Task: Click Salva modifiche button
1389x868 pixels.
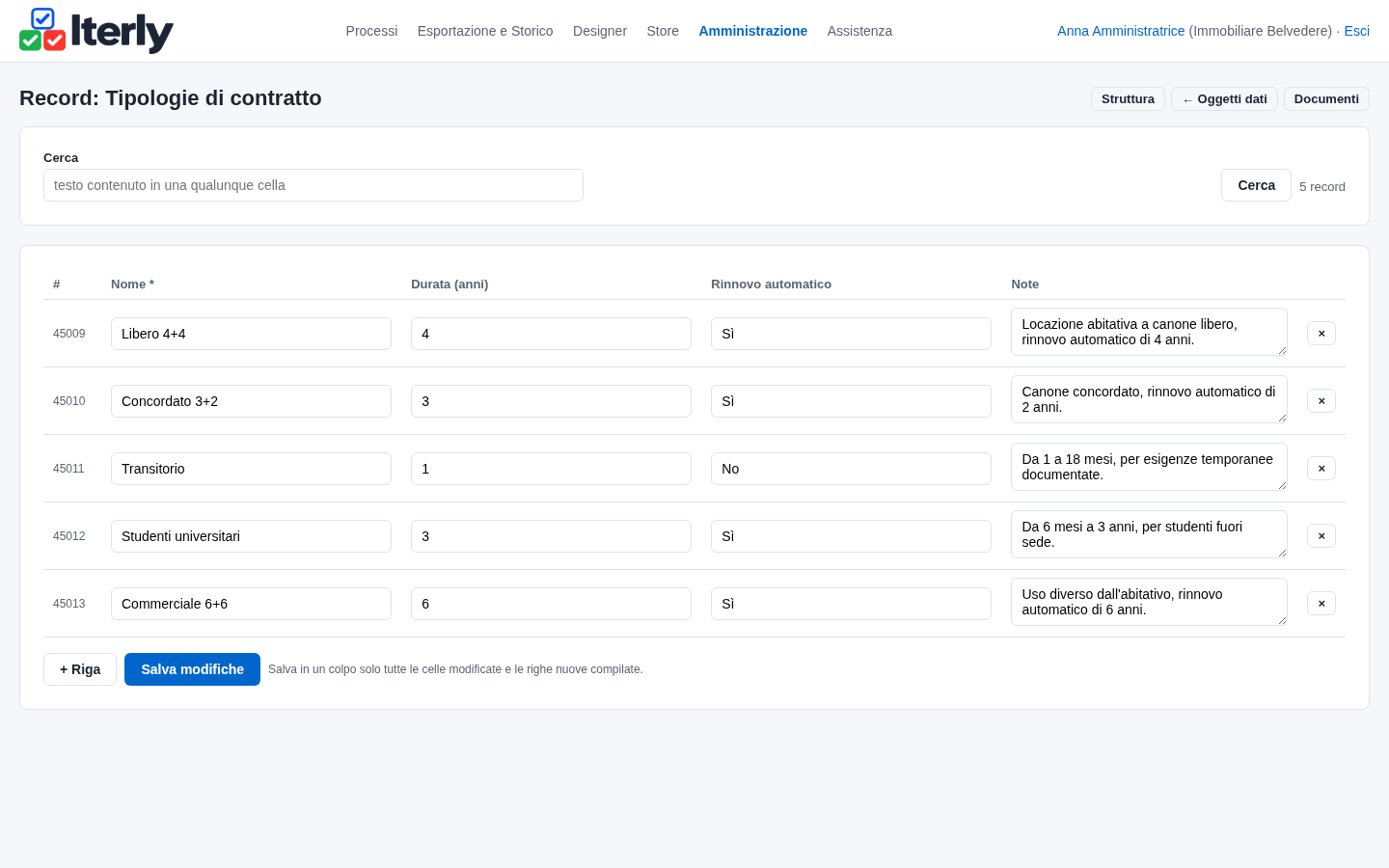Action: pyautogui.click(x=192, y=669)
